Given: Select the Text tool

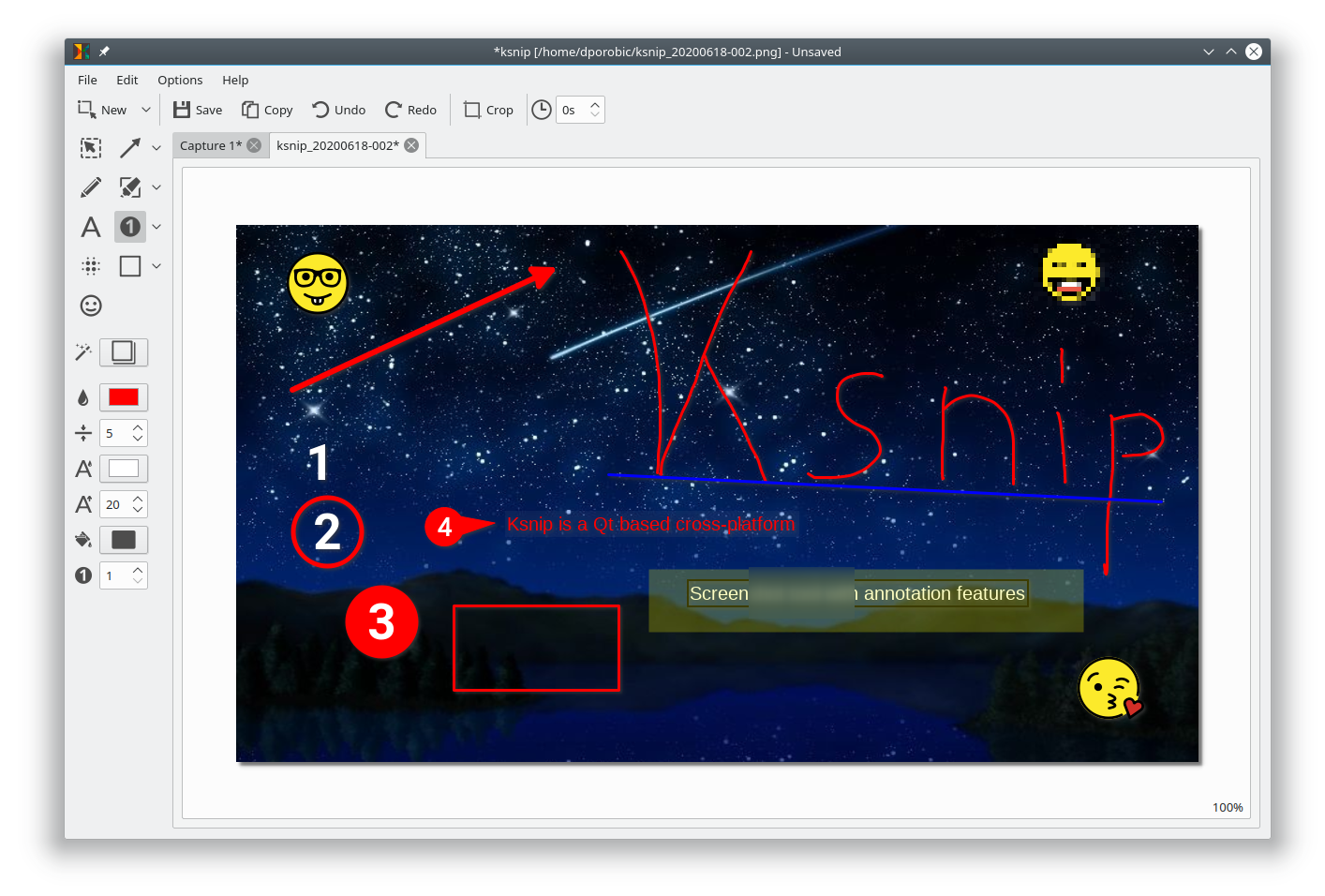Looking at the screenshot, I should click(x=91, y=227).
